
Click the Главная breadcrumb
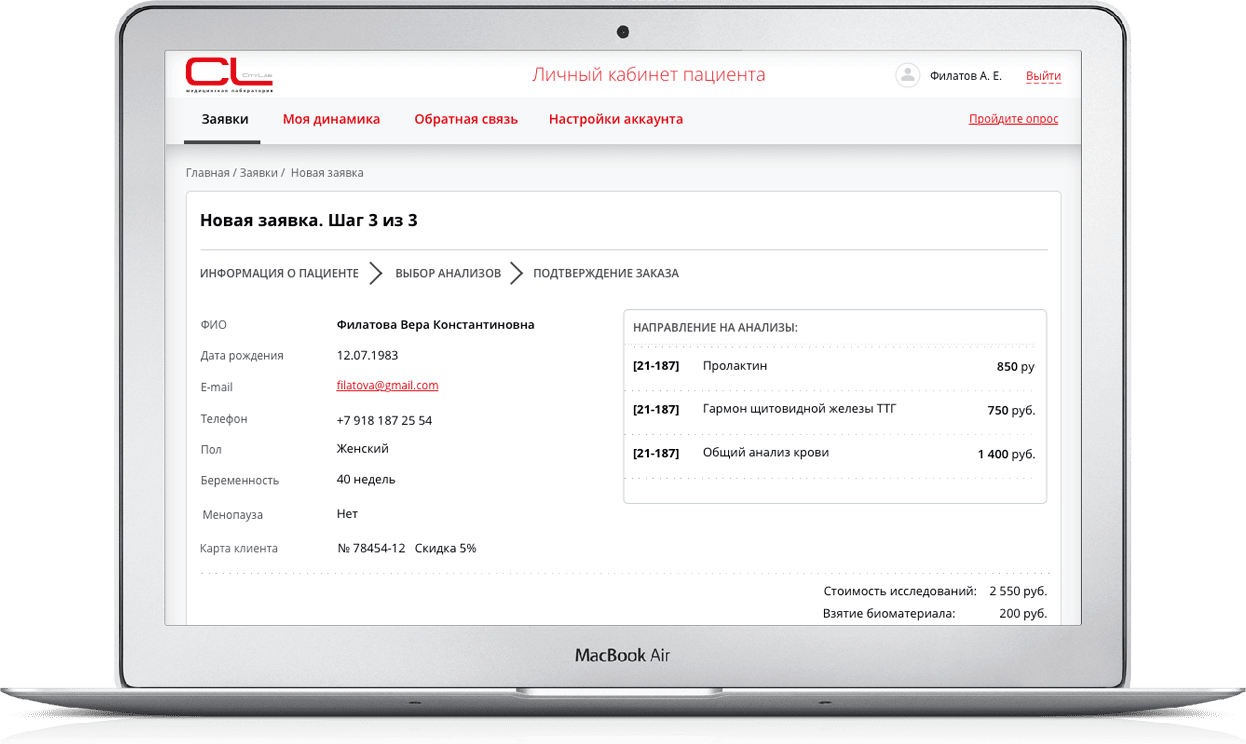[208, 173]
